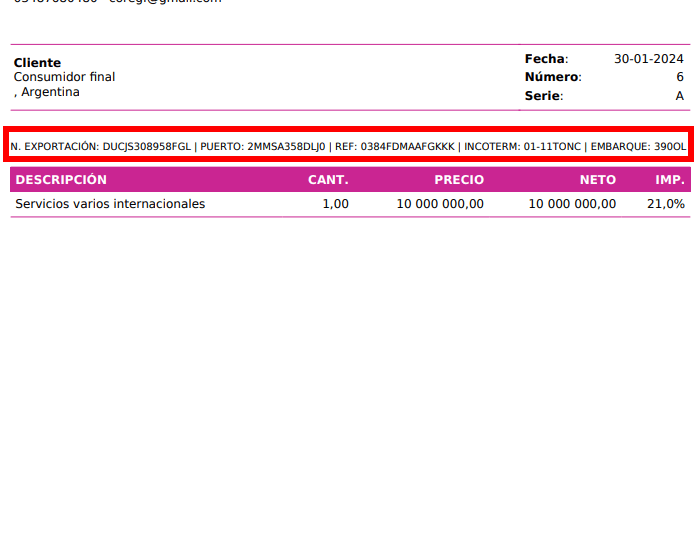Click the N. EXPORTACIÓN code DUCJS308958FGL

146,147
